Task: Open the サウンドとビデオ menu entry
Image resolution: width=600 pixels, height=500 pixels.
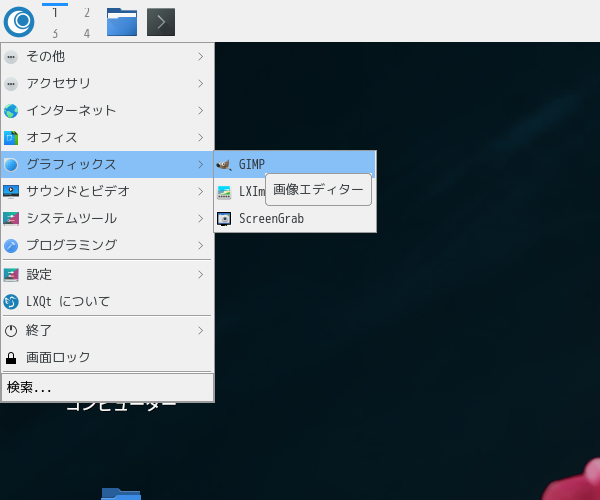Action: (107, 191)
